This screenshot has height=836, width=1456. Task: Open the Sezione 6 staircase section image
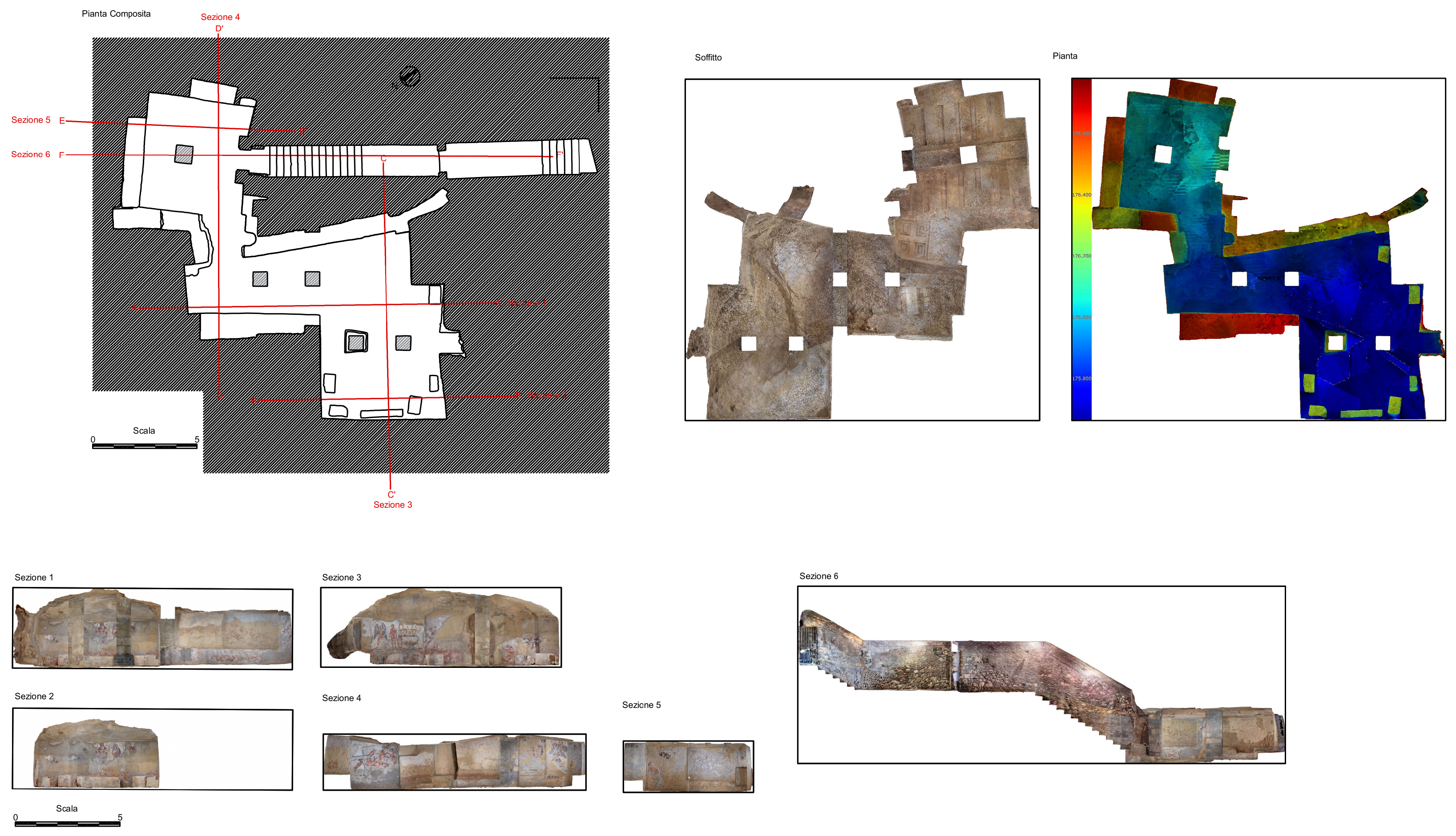(1041, 675)
